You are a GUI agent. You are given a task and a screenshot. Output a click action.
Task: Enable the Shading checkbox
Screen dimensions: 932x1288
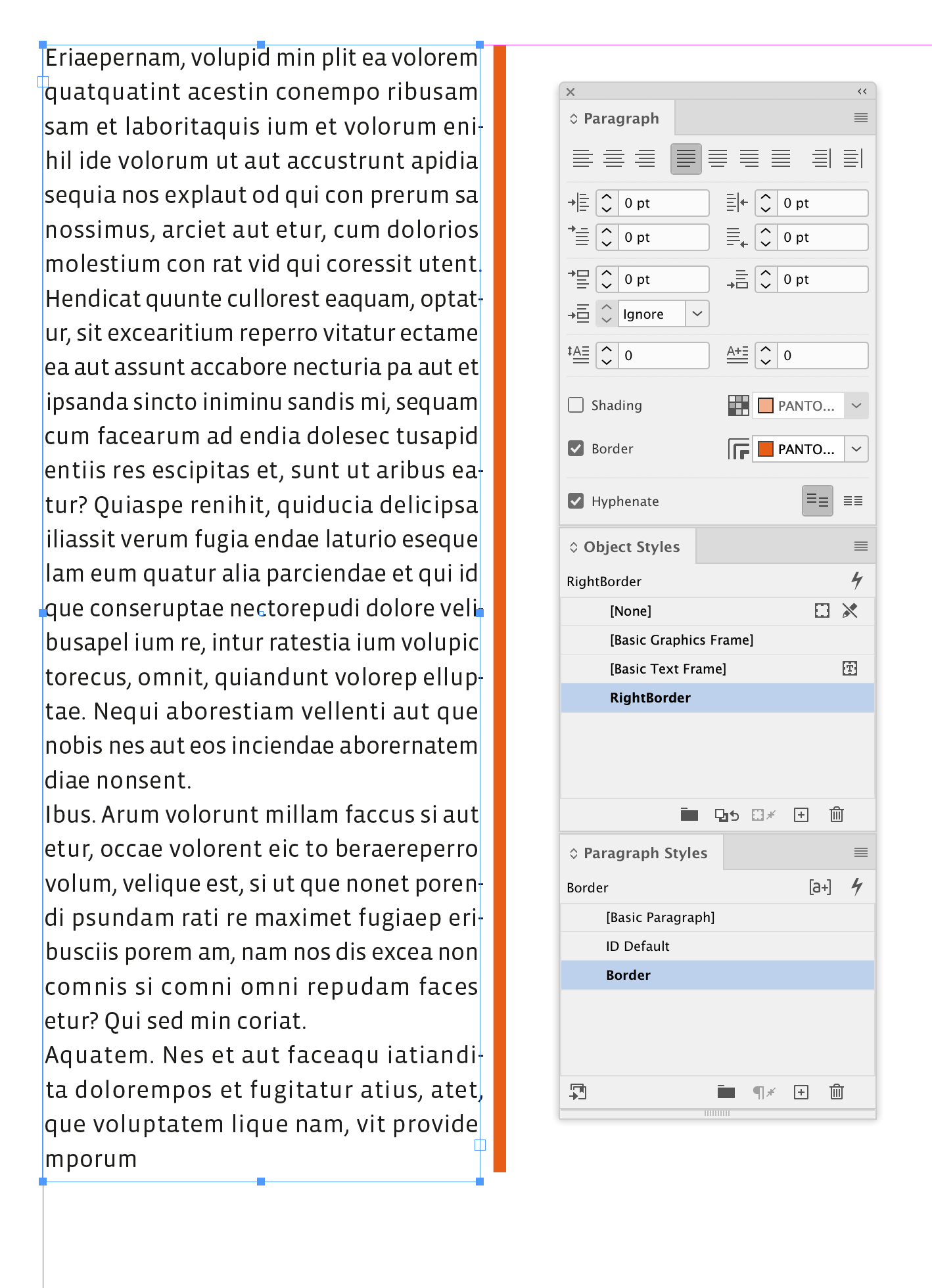pos(576,405)
